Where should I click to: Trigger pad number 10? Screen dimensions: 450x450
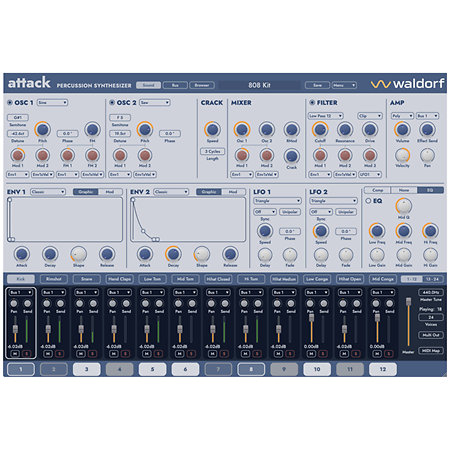point(317,369)
